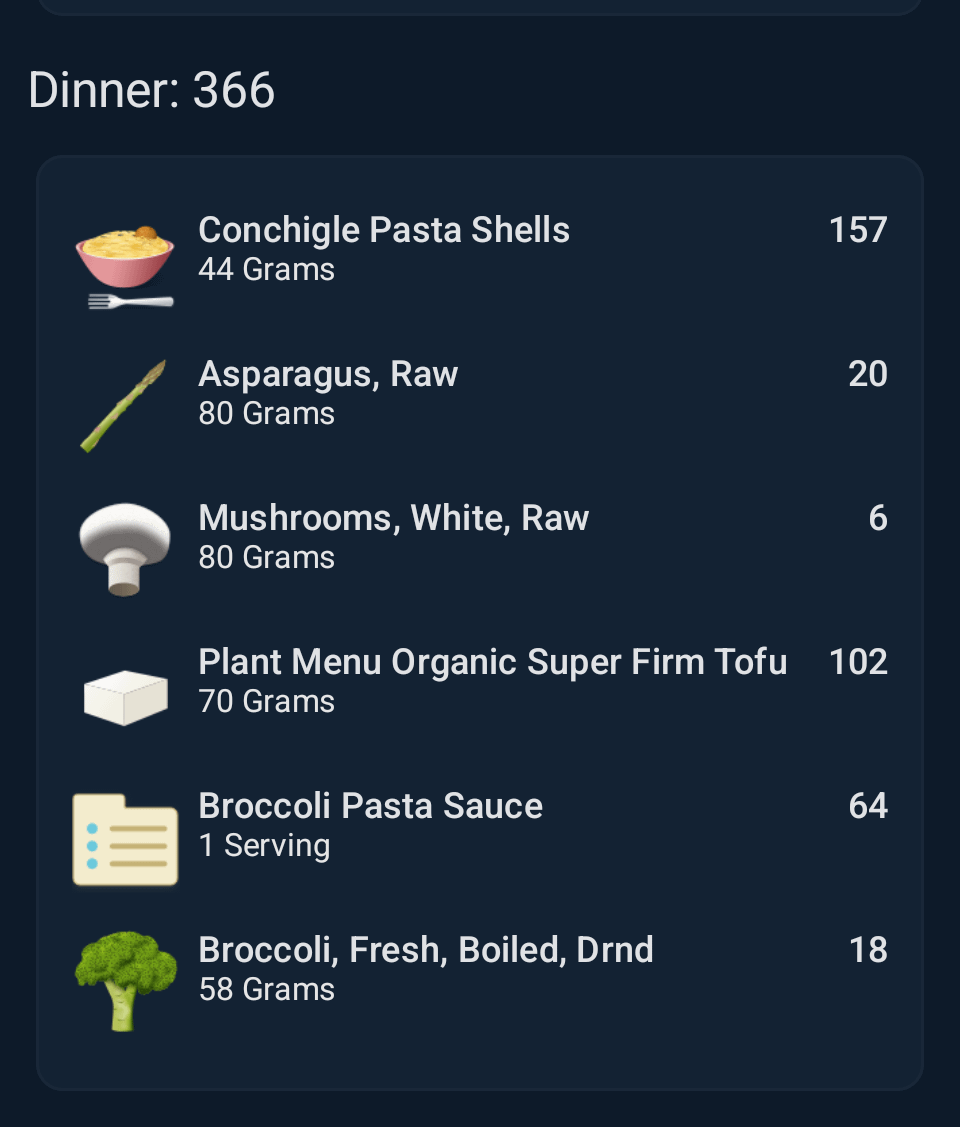Tap the 64 calories for pasta sauce
Screen dimensions: 960x1127
click(x=868, y=806)
